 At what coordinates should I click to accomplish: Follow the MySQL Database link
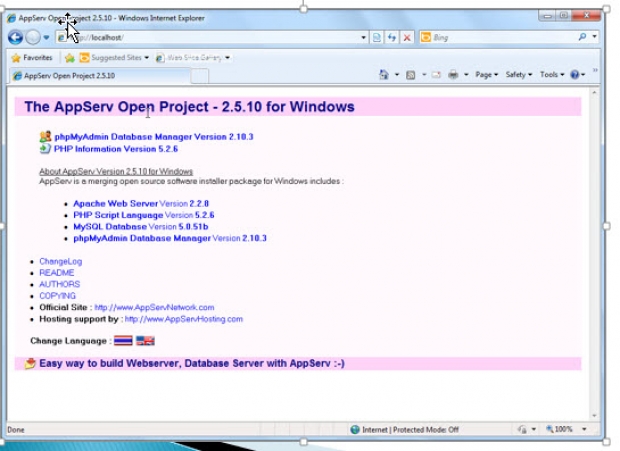110,226
